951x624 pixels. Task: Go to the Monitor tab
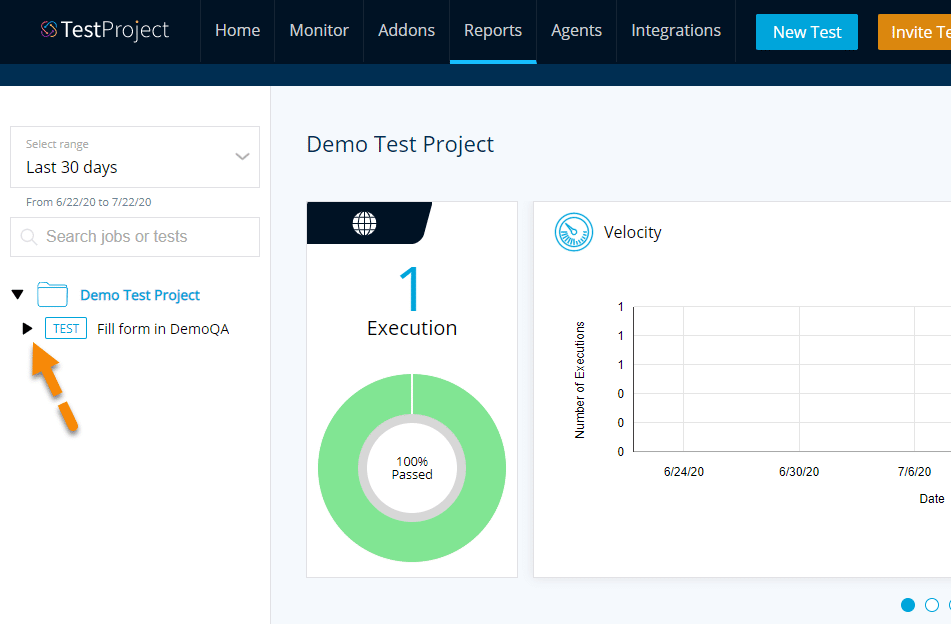(x=319, y=30)
